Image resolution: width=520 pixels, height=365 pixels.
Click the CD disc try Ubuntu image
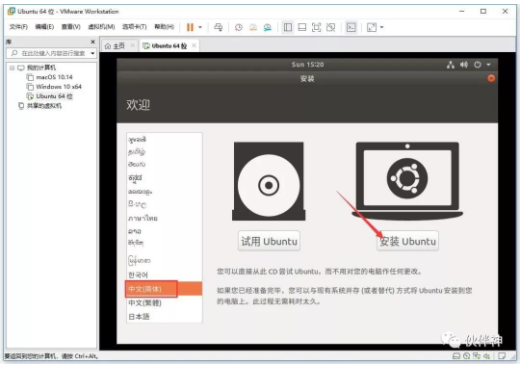tap(269, 181)
